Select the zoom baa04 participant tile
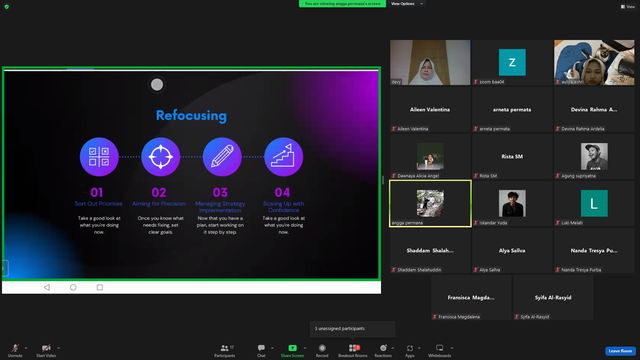The height and width of the screenshot is (360, 640). [x=512, y=62]
